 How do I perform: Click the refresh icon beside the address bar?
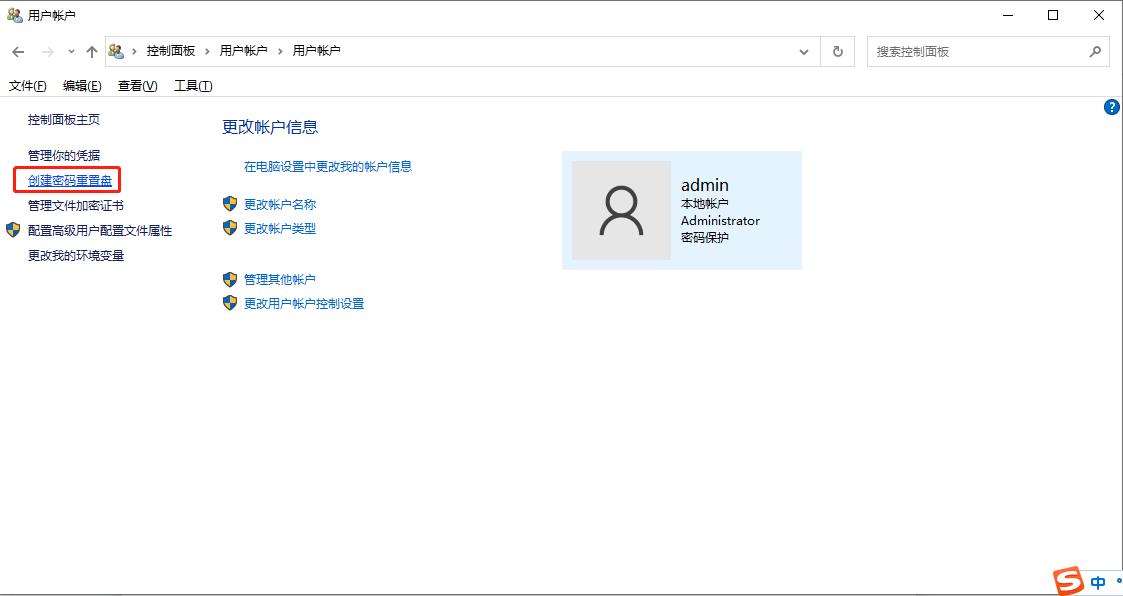pos(837,51)
